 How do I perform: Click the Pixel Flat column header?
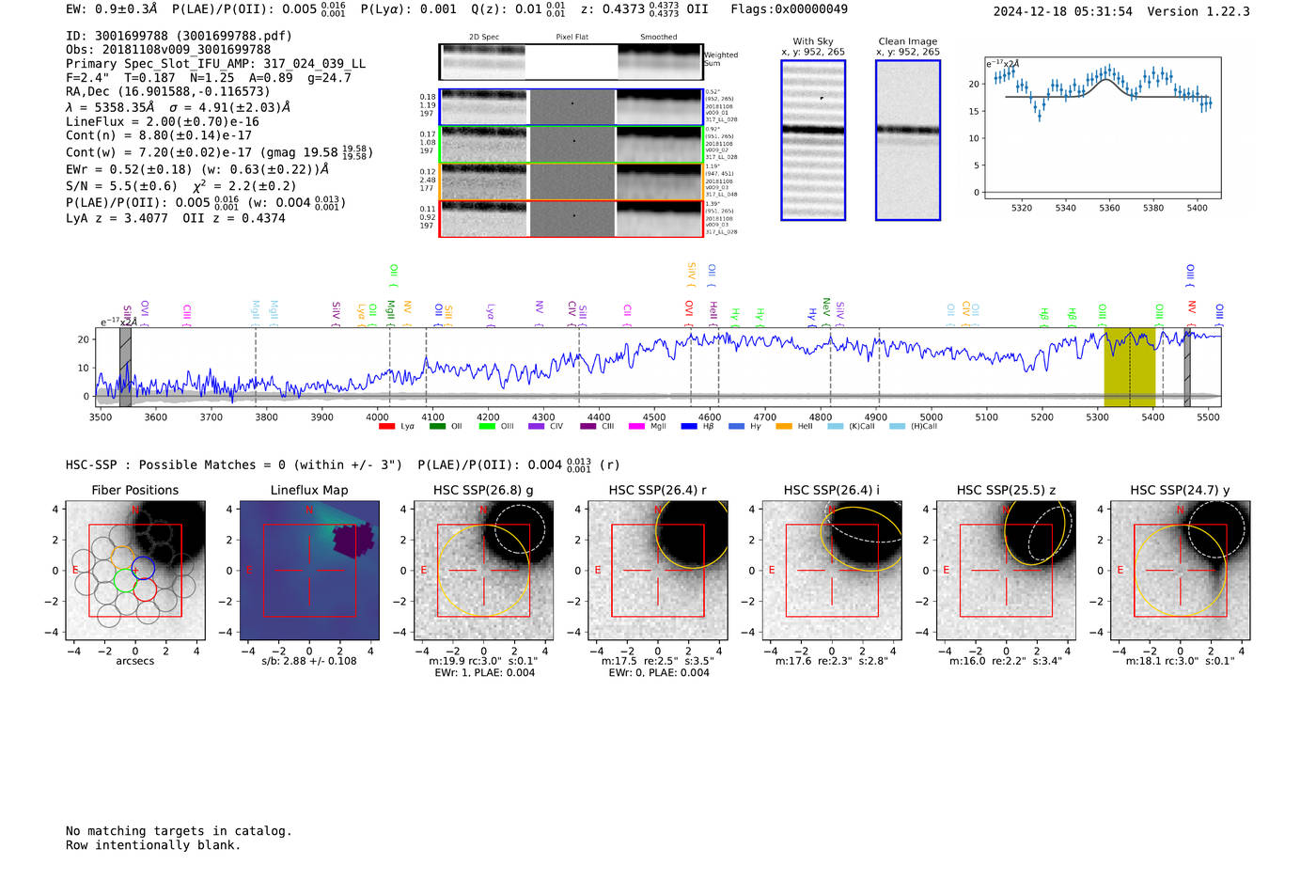pyautogui.click(x=572, y=38)
